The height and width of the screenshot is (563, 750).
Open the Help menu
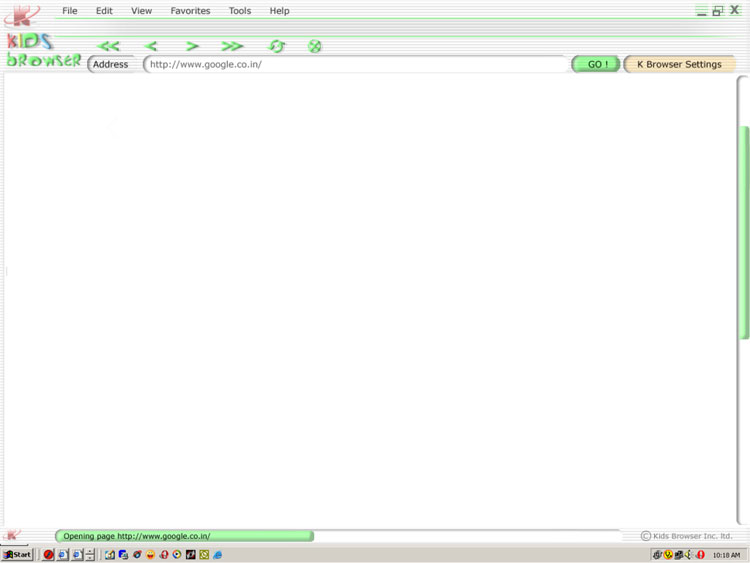[279, 11]
